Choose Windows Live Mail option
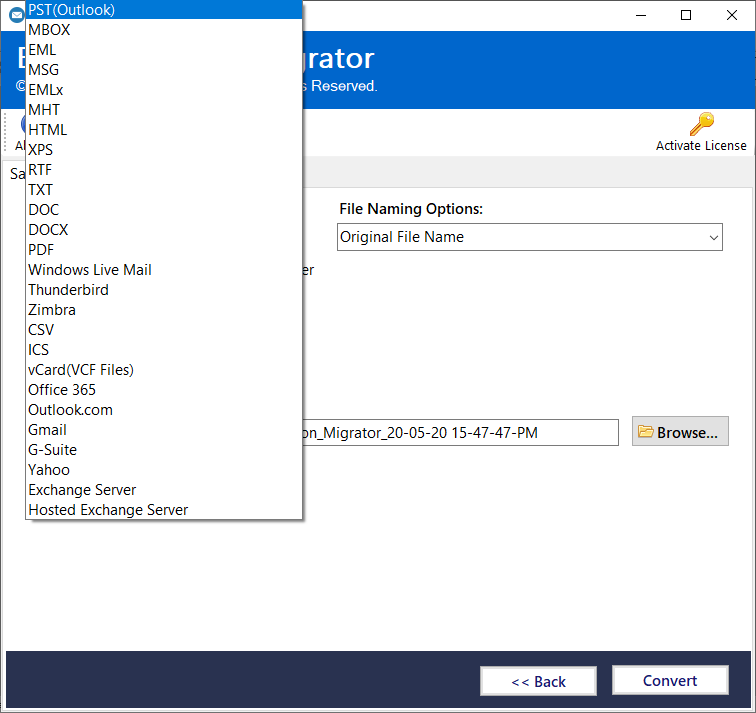Screen dimensions: 756x713 click(164, 270)
